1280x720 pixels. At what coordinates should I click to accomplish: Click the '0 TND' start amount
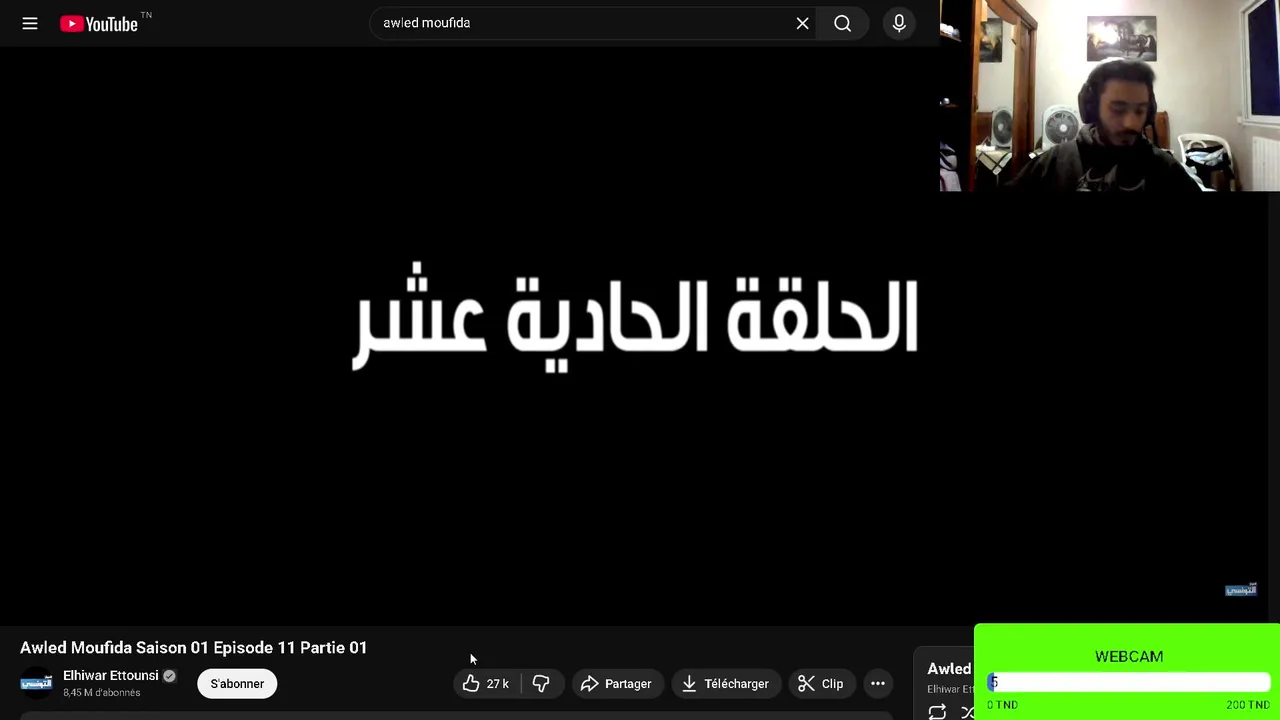click(1002, 705)
